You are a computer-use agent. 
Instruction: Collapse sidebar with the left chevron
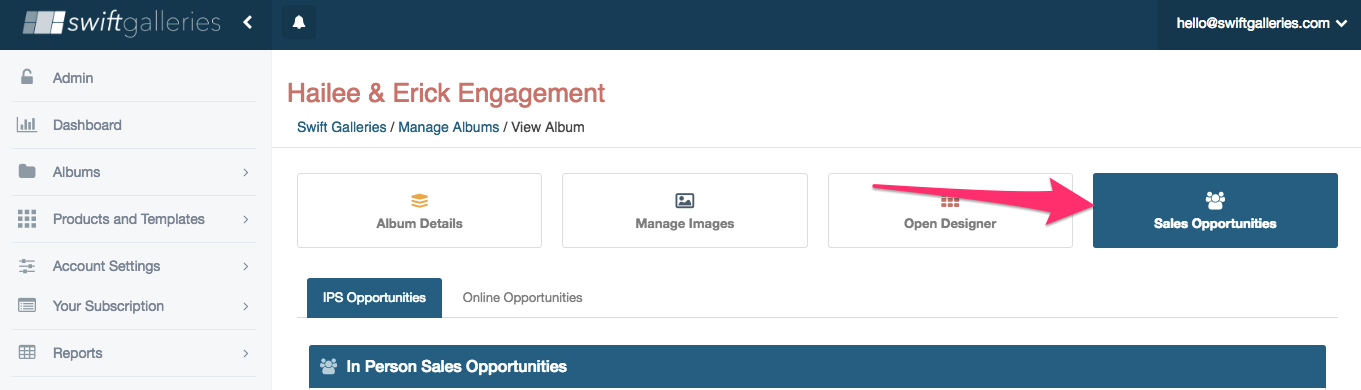pyautogui.click(x=247, y=22)
